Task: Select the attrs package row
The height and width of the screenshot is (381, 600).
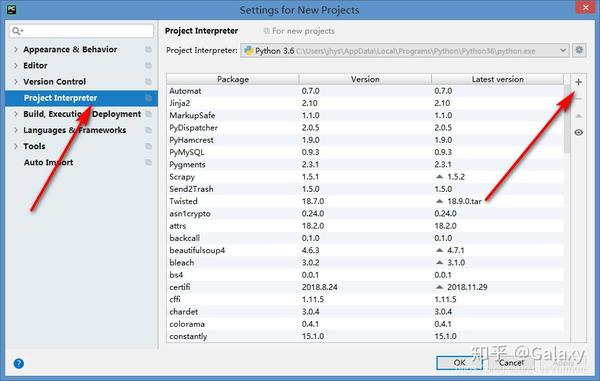Action: [x=365, y=226]
